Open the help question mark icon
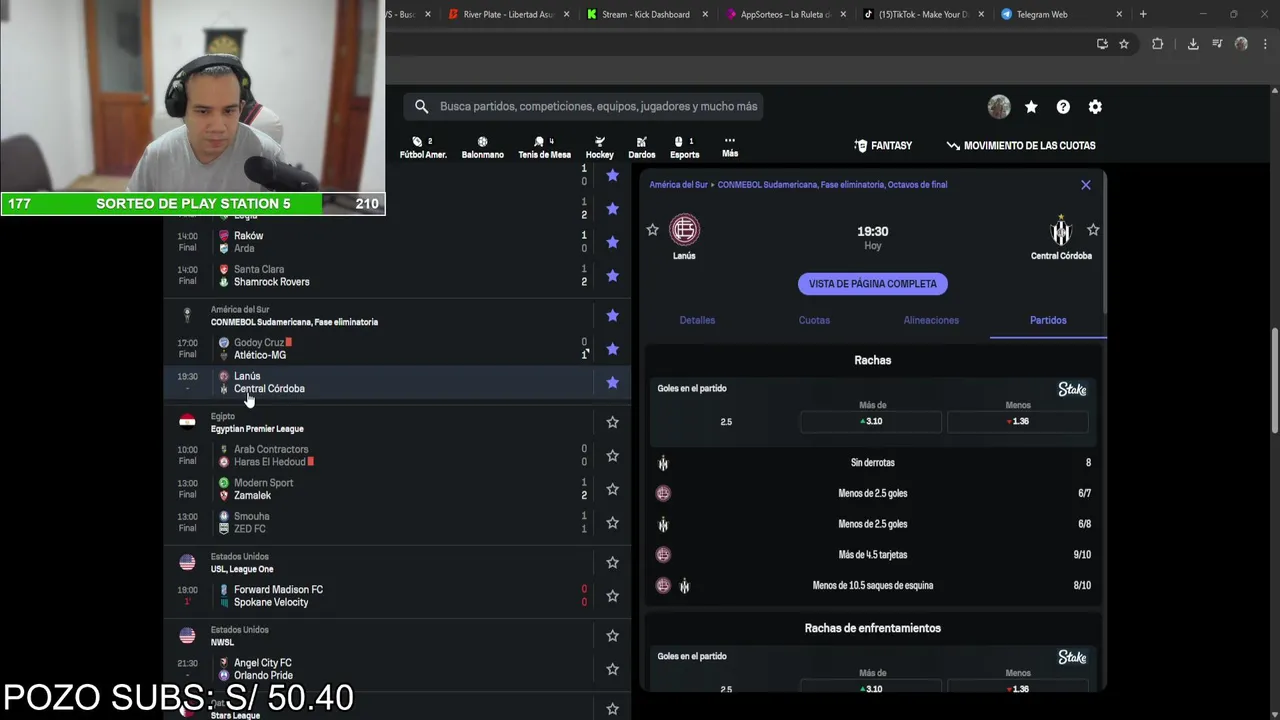The height and width of the screenshot is (720, 1280). 1063,106
